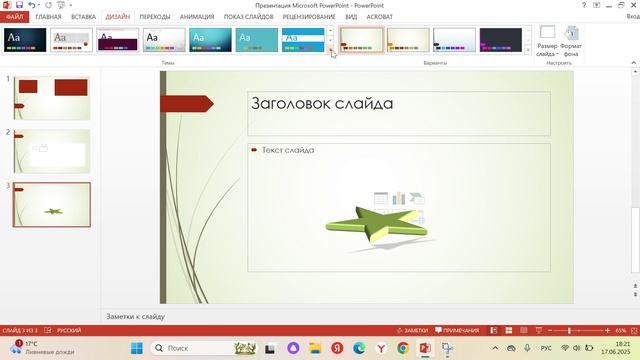Switch to Slide Sorter view

point(509,330)
